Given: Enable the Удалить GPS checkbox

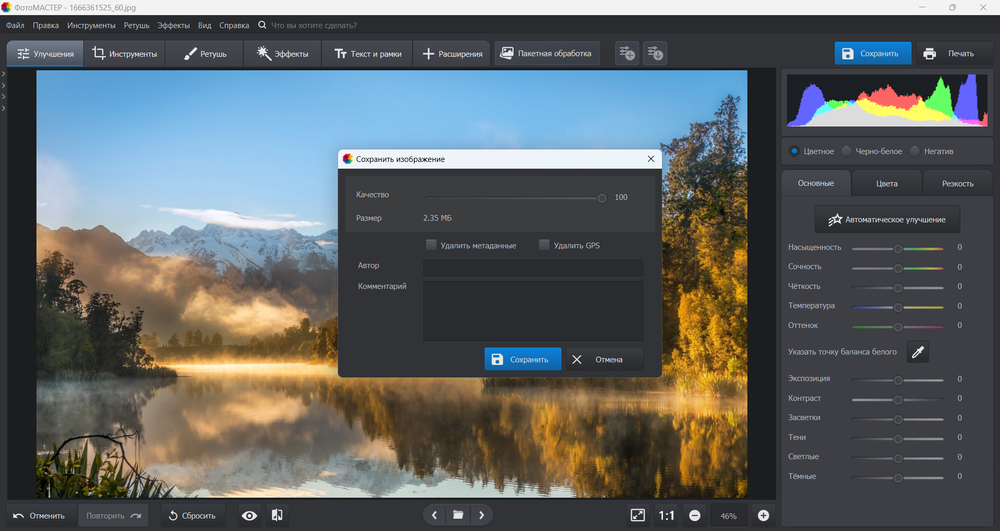Looking at the screenshot, I should (x=544, y=245).
